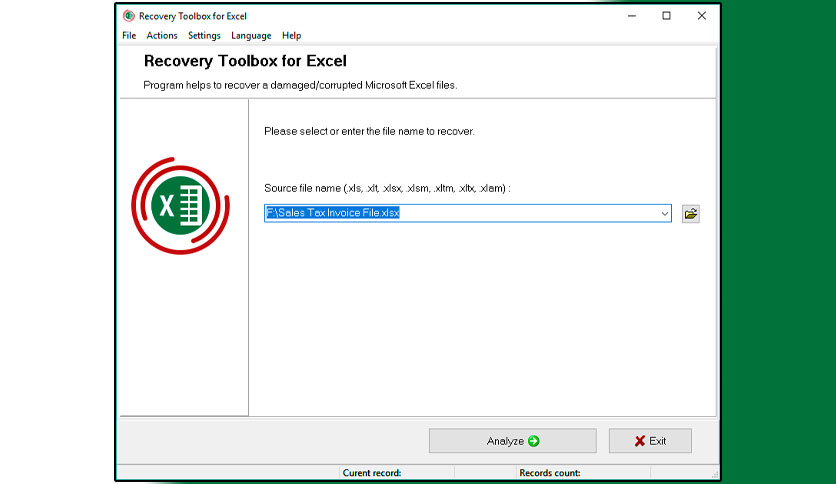Screen dimensions: 836x484
Task: Click the Analyze button
Action: click(512, 441)
